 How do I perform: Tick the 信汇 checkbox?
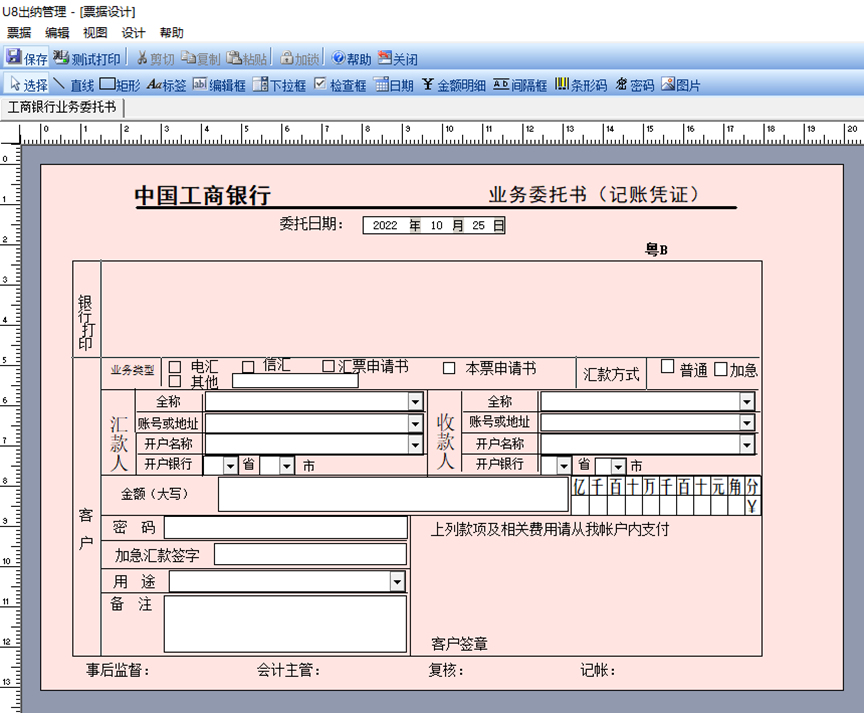(248, 367)
